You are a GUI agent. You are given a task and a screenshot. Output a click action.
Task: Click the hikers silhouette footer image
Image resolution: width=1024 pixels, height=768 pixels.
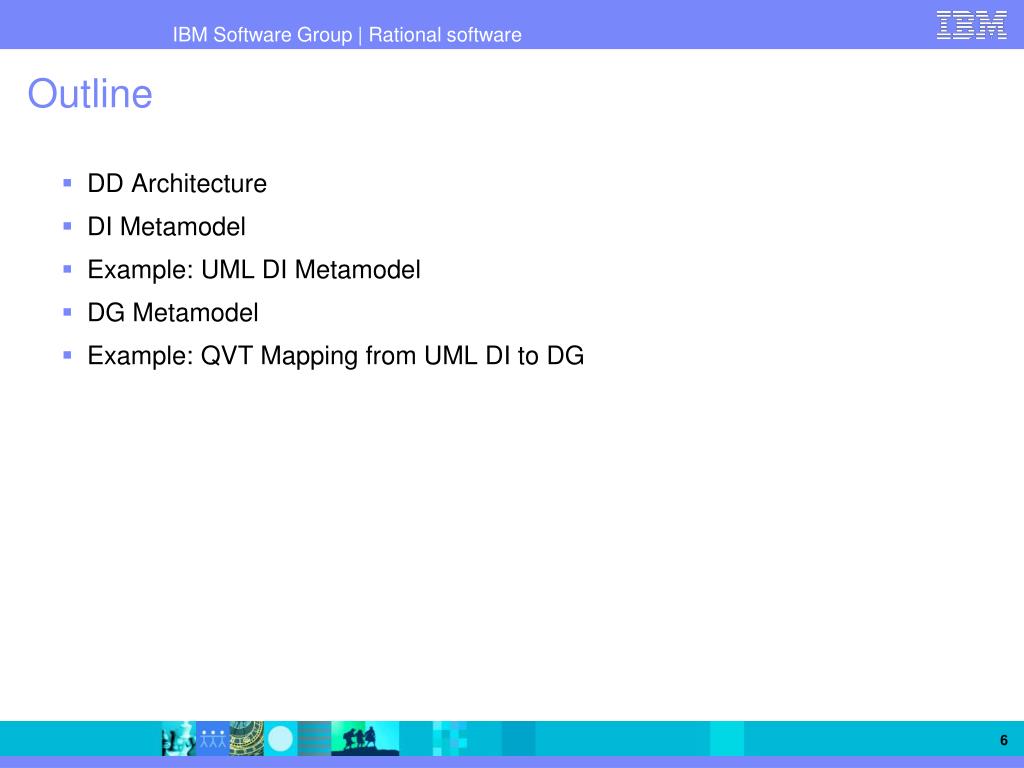365,739
